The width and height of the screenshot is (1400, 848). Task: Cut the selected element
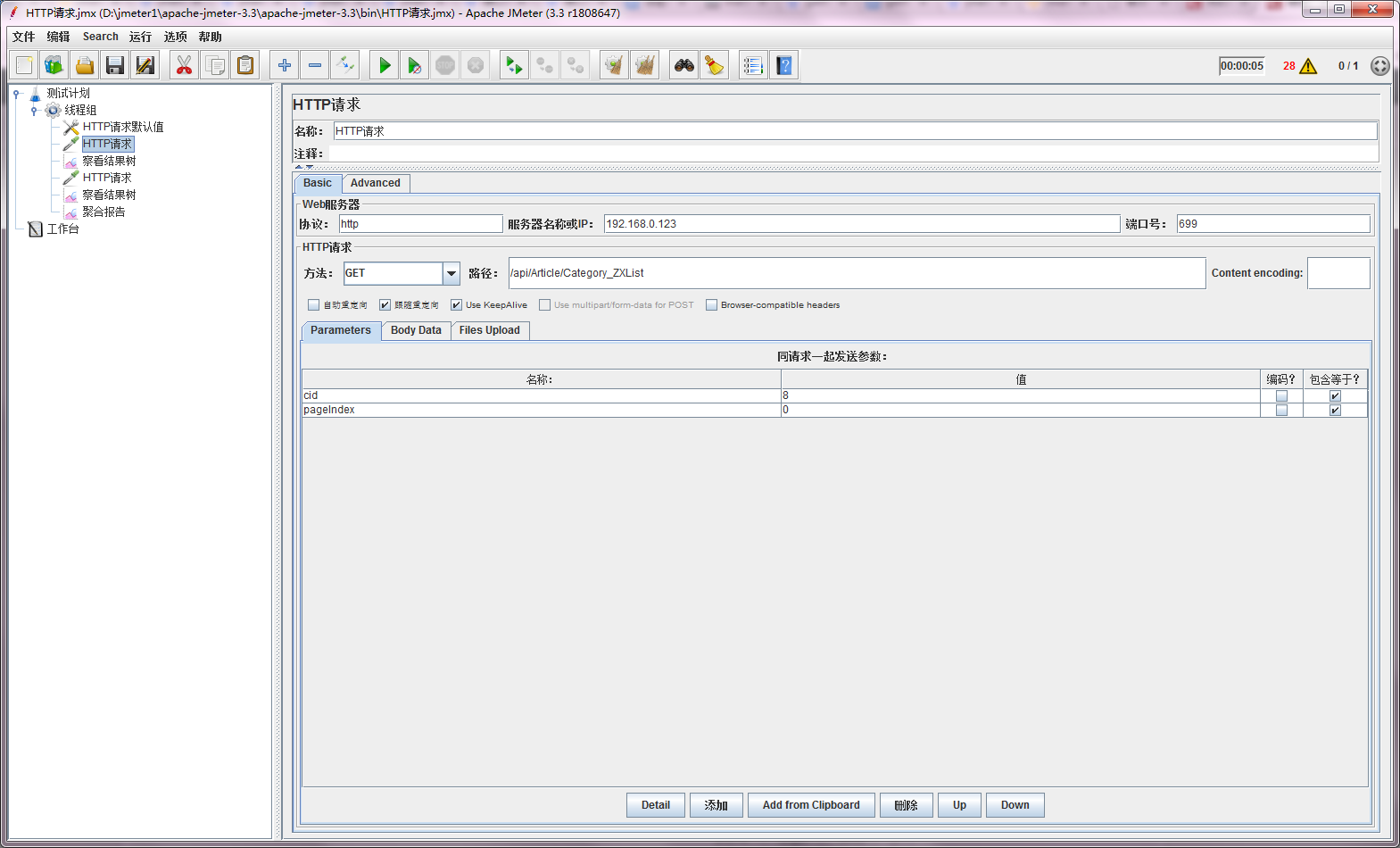coord(185,65)
